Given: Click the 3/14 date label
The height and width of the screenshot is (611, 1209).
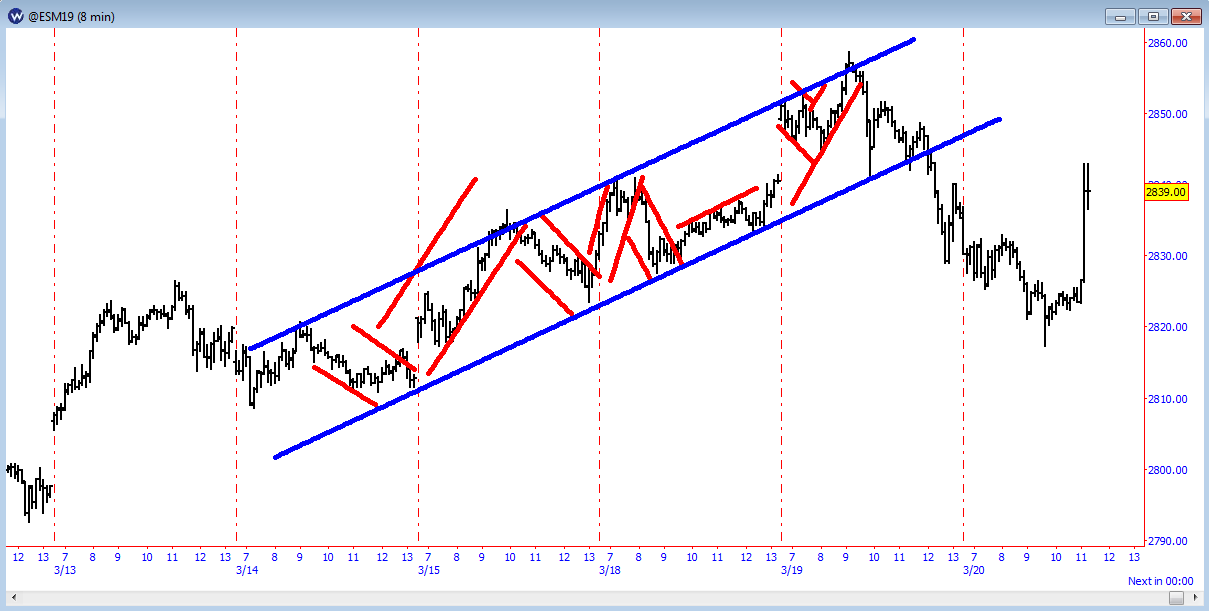Looking at the screenshot, I should [246, 570].
